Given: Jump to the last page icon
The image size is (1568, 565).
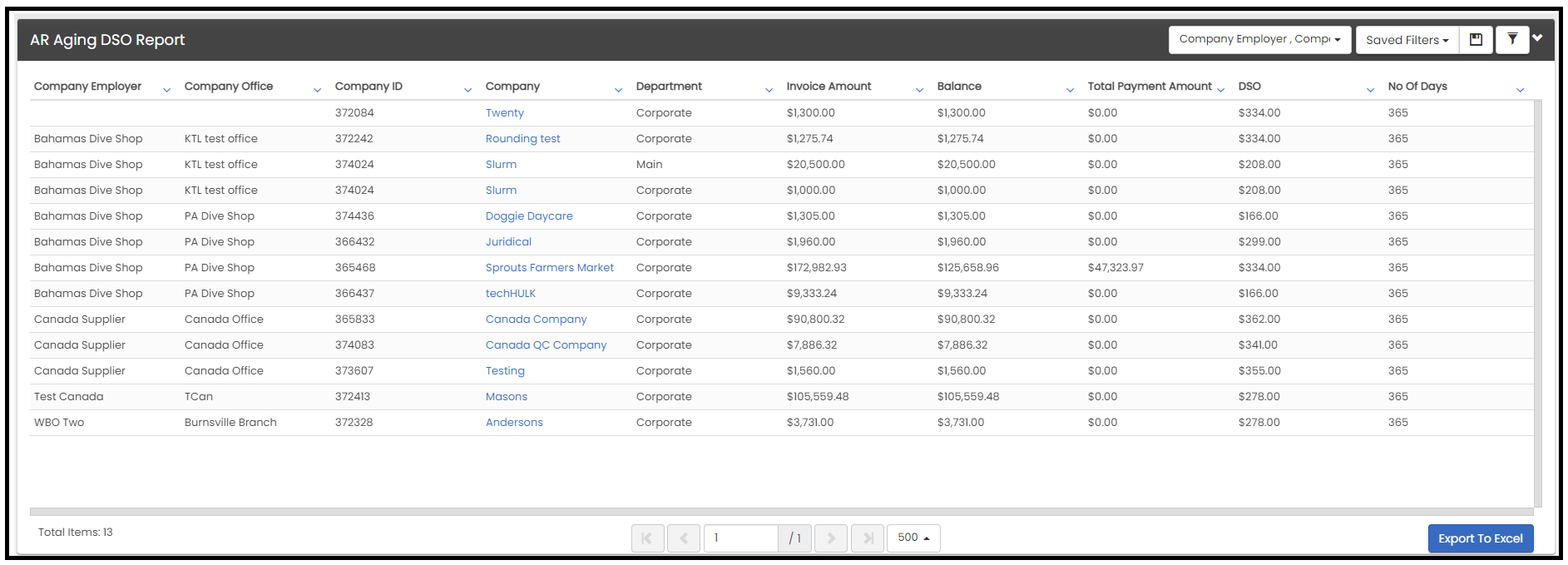Looking at the screenshot, I should click(868, 538).
